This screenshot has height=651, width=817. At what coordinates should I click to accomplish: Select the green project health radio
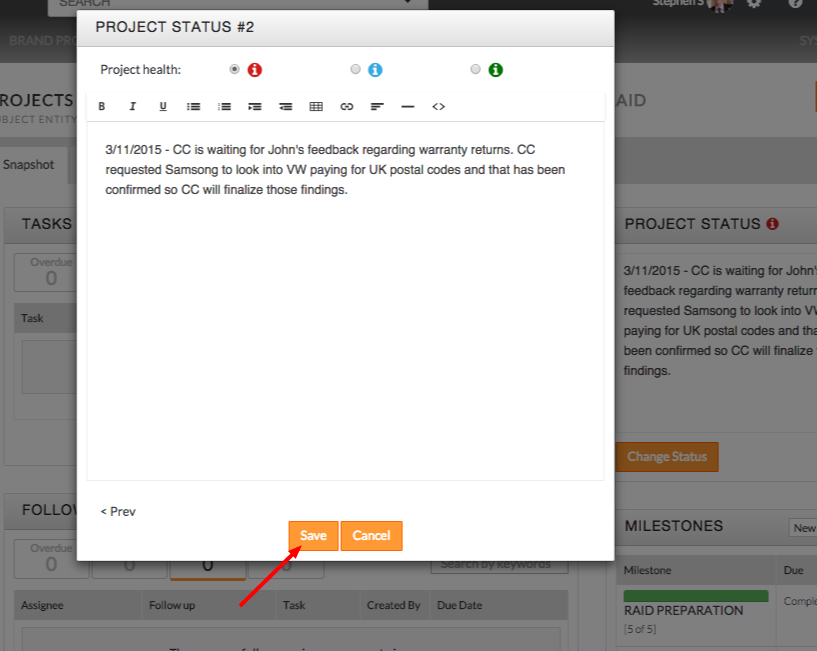click(x=475, y=70)
